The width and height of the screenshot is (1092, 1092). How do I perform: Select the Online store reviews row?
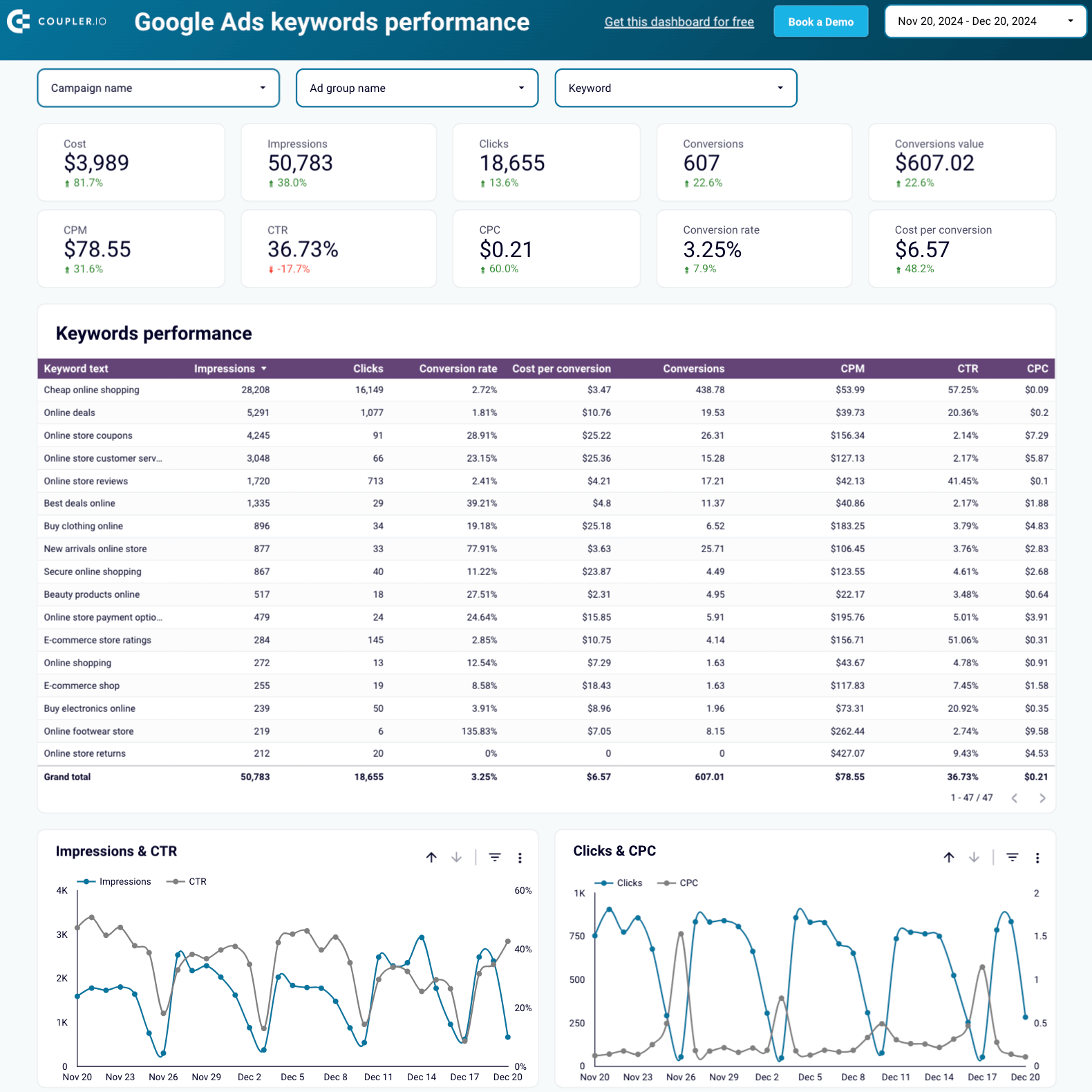pos(546,481)
